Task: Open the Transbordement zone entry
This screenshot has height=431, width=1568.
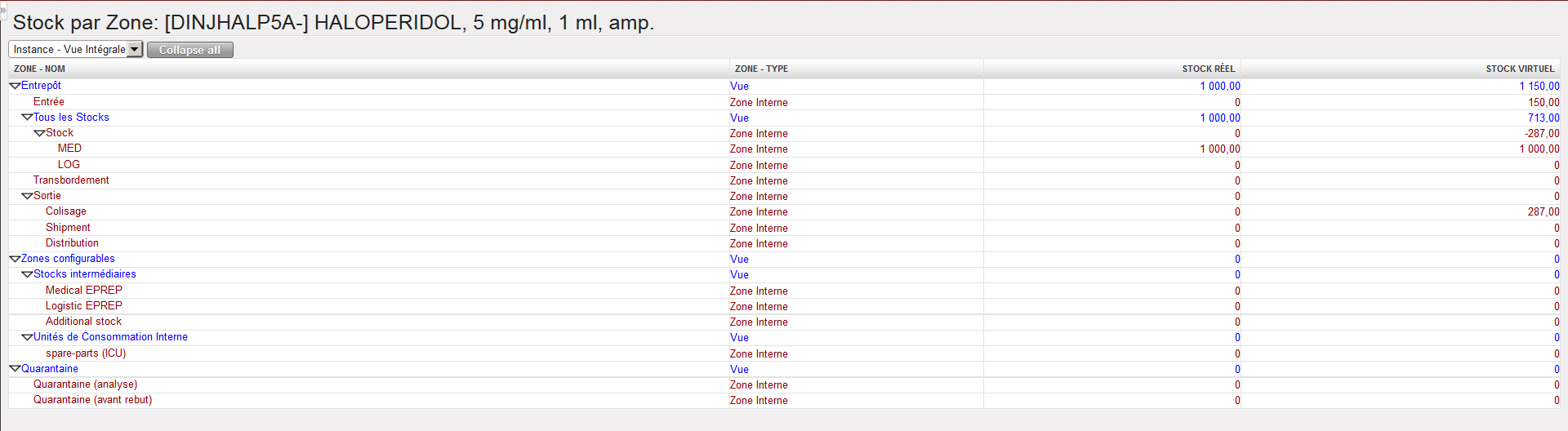Action: (x=71, y=180)
